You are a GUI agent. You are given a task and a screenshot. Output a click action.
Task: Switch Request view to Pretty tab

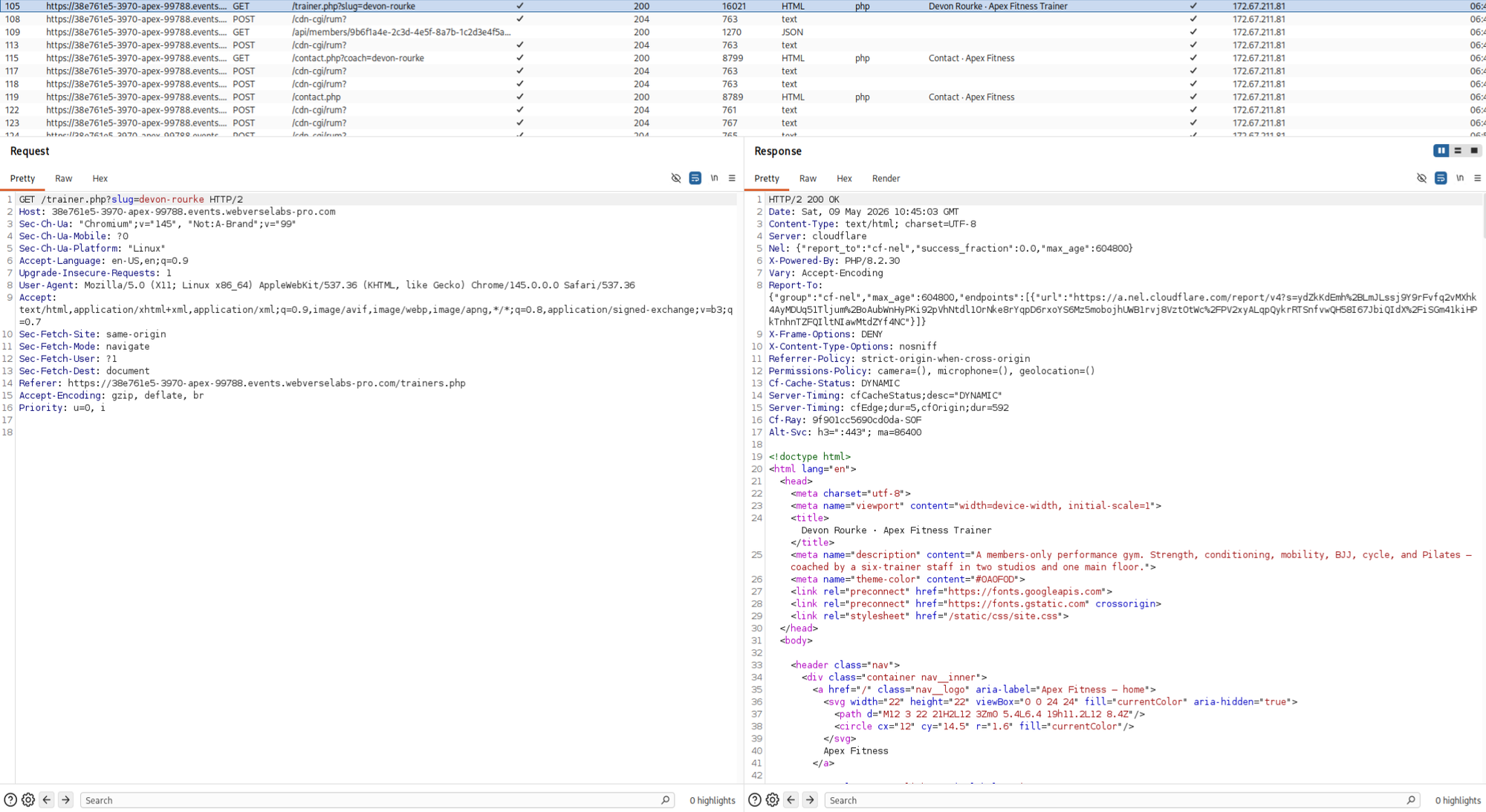[x=22, y=178]
